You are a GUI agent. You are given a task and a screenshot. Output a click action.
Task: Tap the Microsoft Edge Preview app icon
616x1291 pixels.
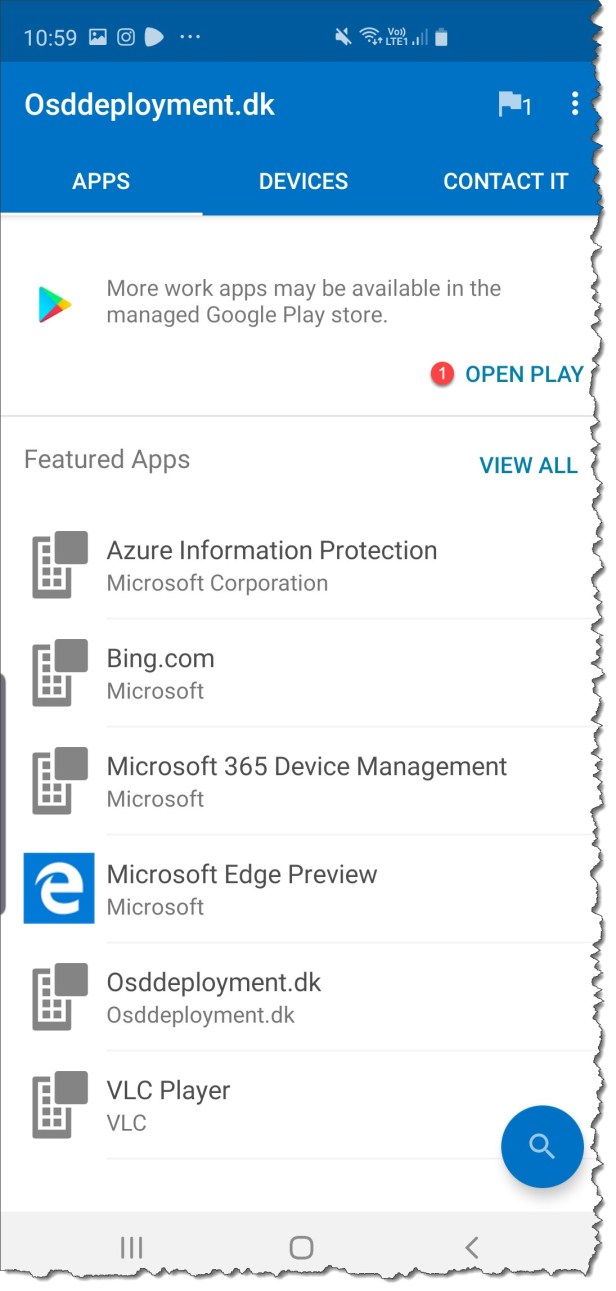(59, 888)
